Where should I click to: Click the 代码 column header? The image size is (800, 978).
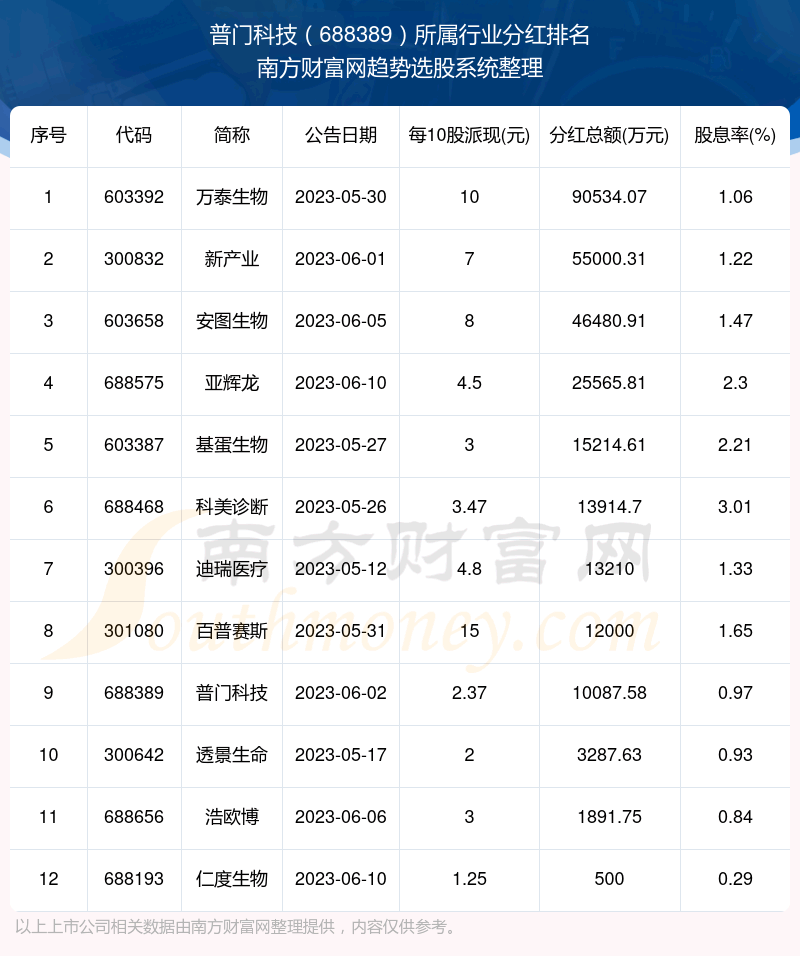click(133, 135)
